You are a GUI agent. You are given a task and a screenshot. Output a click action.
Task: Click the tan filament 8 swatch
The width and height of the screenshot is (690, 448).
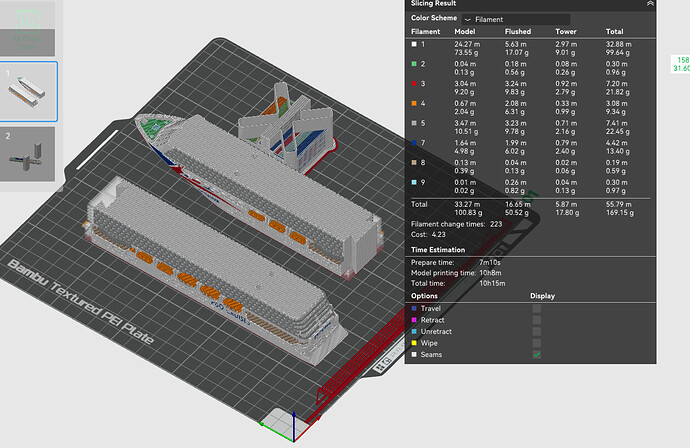[x=414, y=162]
